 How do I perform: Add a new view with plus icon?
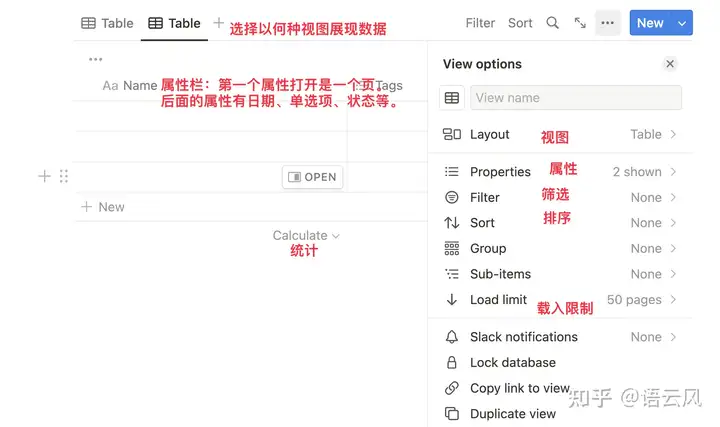click(219, 23)
